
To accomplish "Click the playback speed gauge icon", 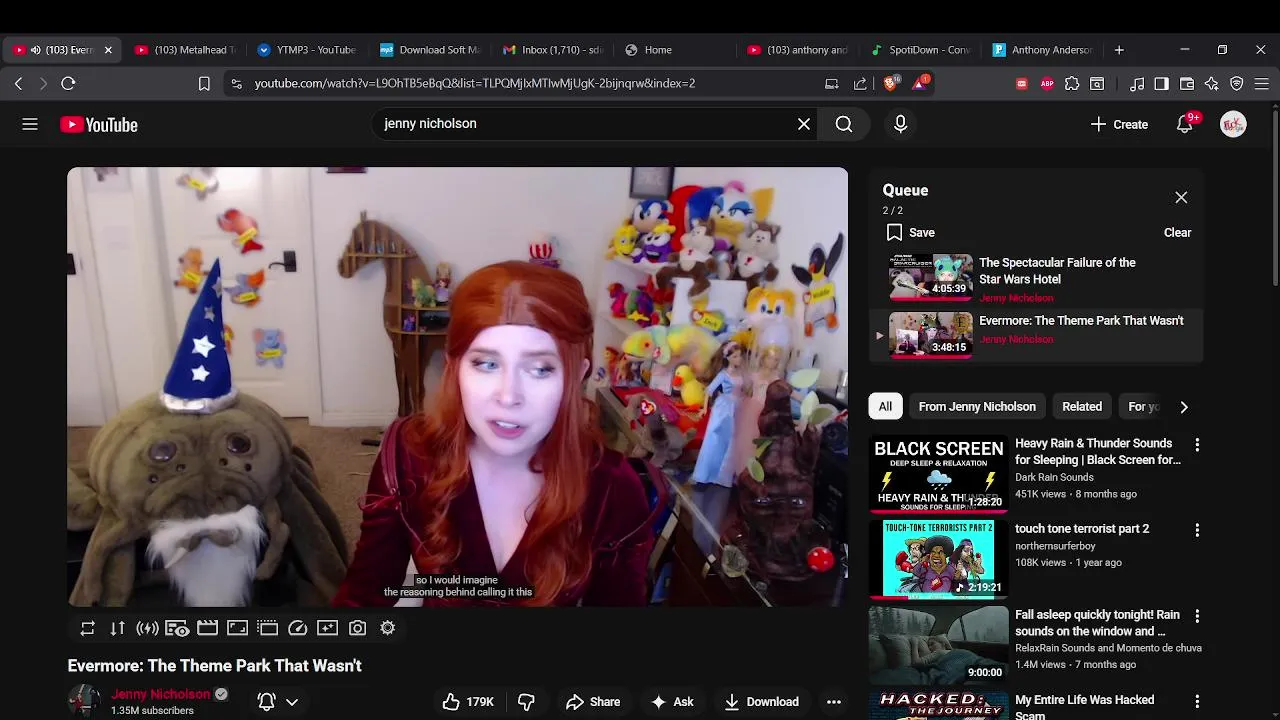I will coord(297,628).
